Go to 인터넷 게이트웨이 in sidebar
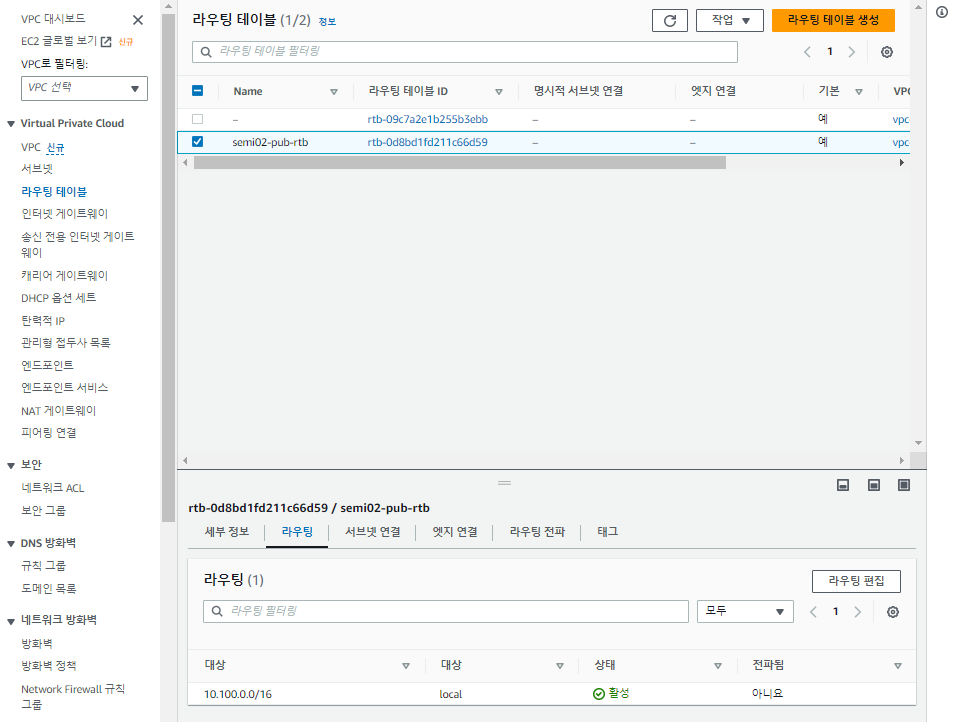Screen dimensions: 957x722 [65, 214]
